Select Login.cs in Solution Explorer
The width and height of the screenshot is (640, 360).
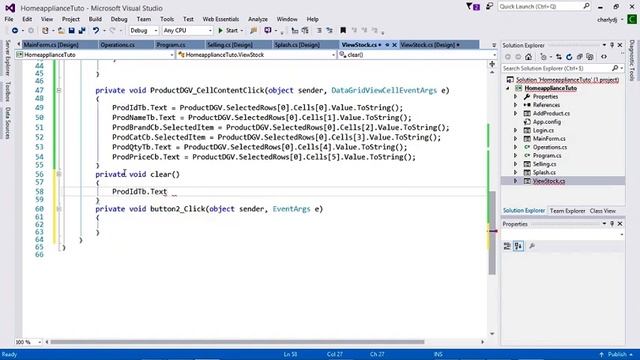pyautogui.click(x=543, y=131)
